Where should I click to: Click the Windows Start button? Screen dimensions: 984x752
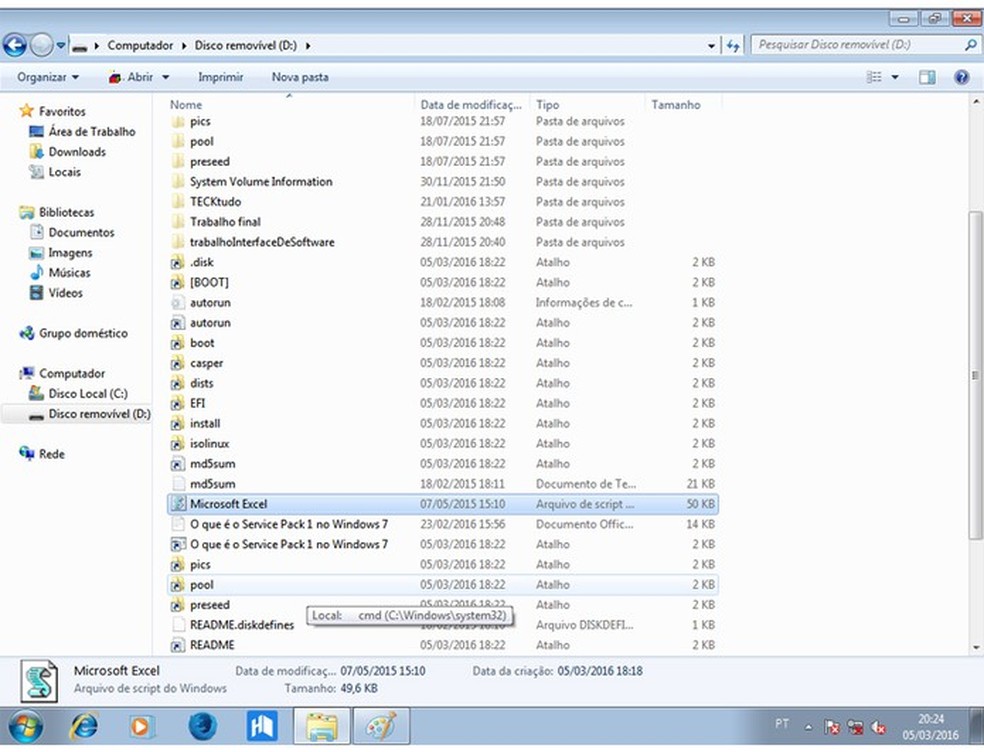[26, 724]
